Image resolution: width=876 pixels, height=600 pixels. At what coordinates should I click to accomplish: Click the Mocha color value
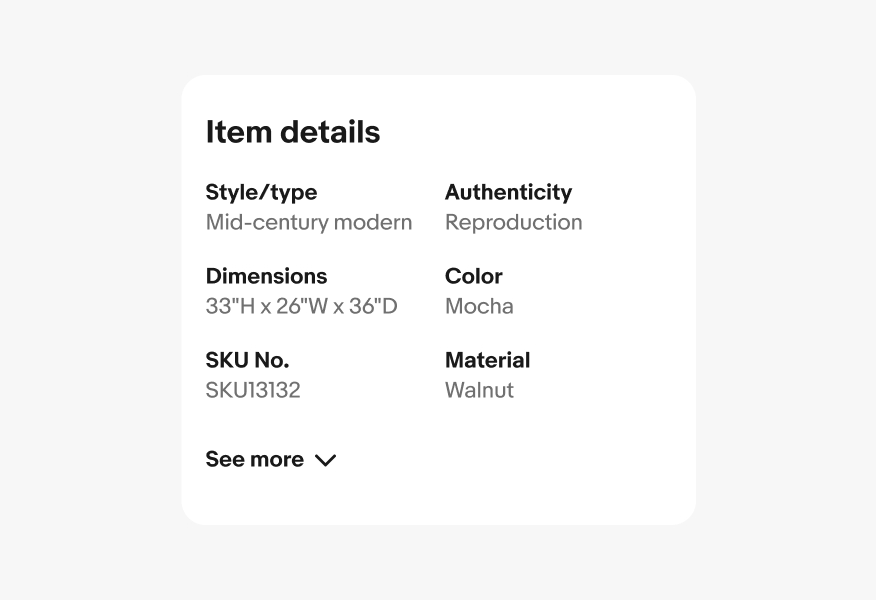click(479, 306)
